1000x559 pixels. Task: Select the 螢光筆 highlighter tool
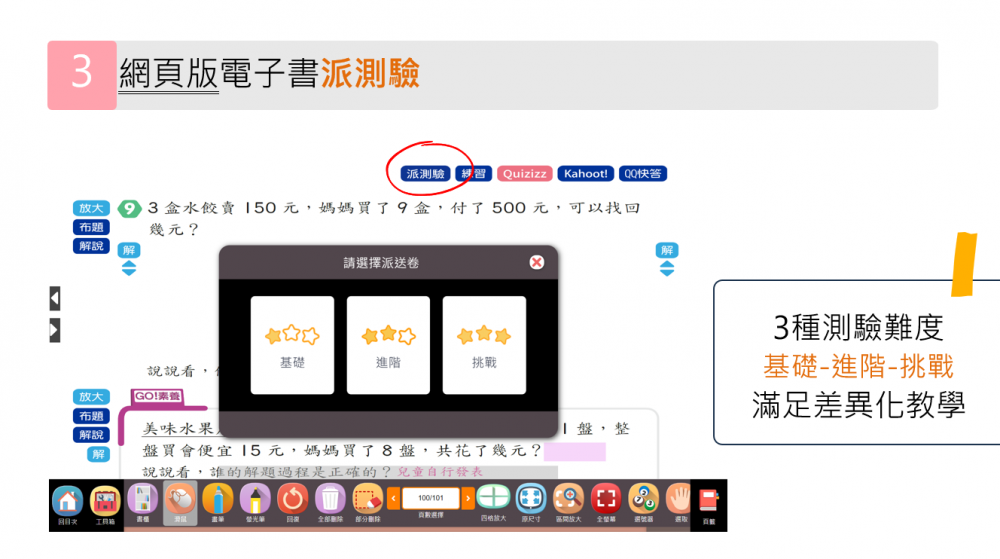click(x=255, y=503)
